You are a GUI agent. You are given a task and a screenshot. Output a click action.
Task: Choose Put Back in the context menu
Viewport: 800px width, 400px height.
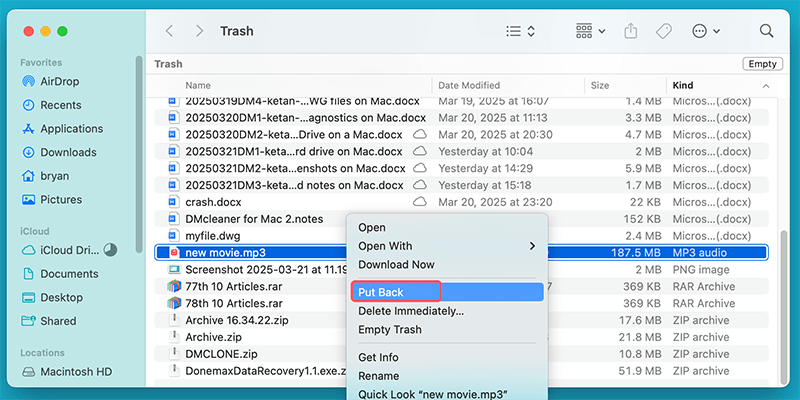447,292
